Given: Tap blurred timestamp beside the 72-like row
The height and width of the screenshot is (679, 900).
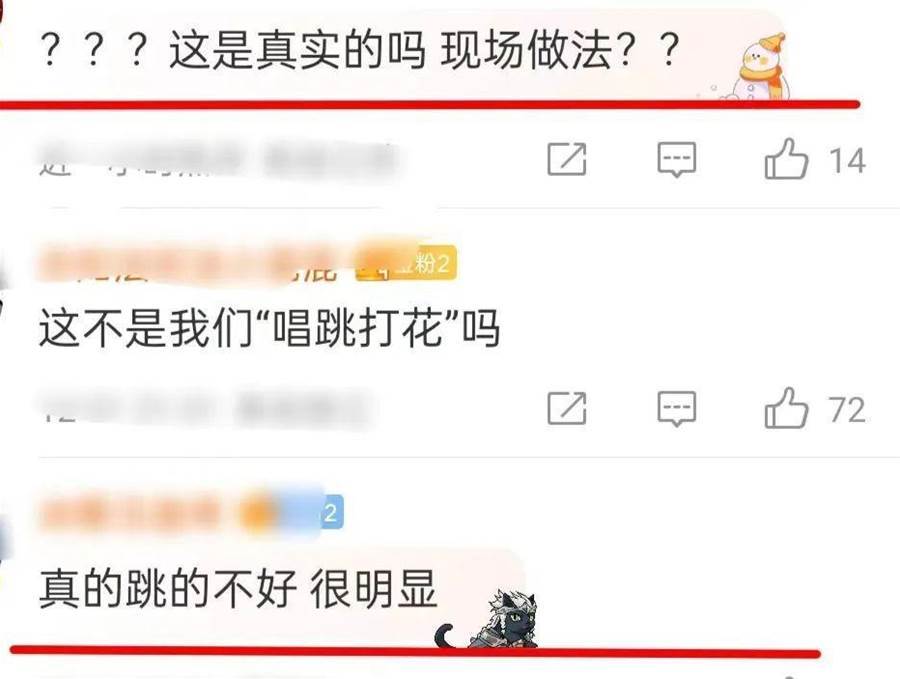Looking at the screenshot, I should (205, 408).
